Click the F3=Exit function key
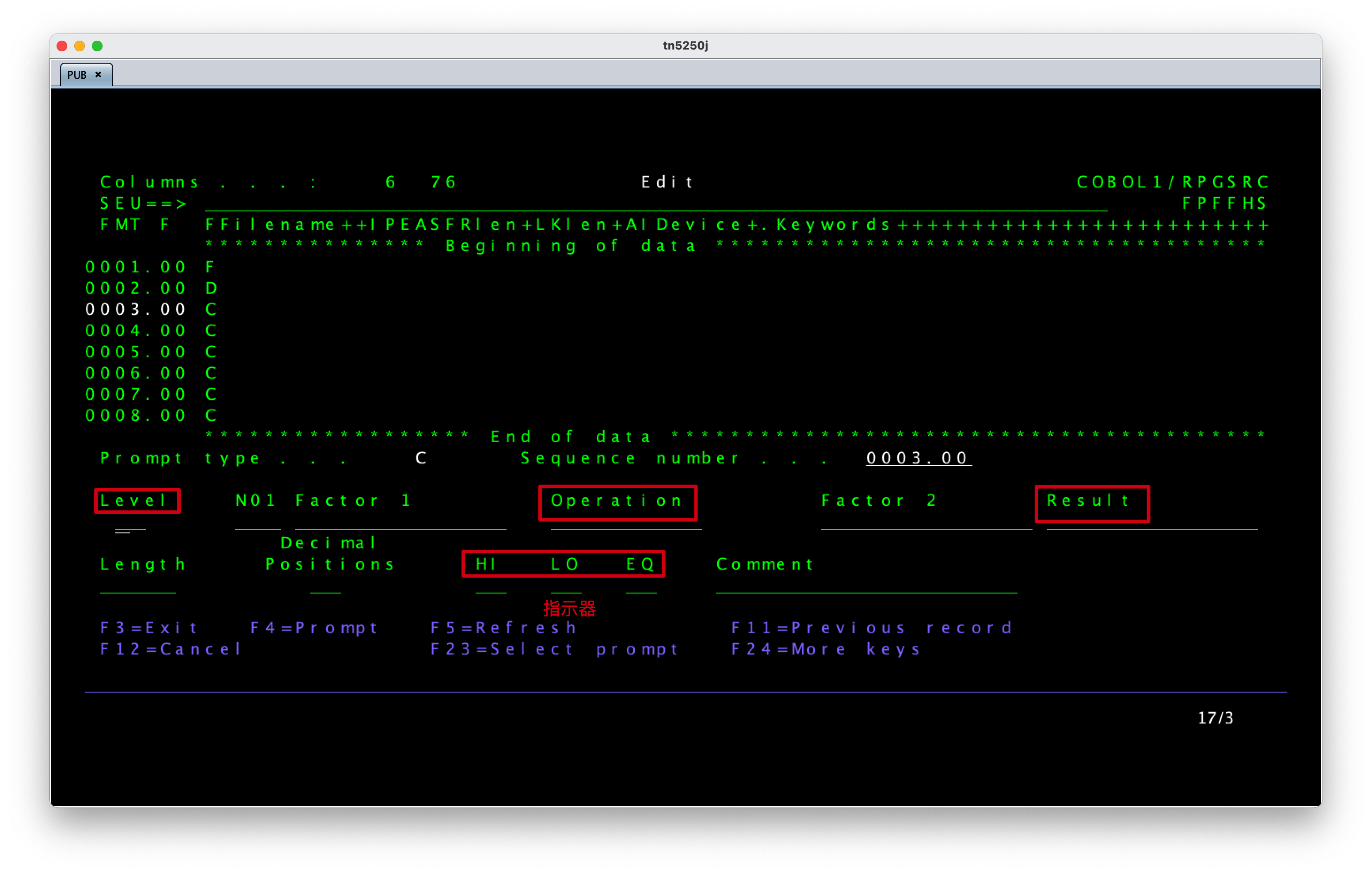This screenshot has width=1372, height=873. (x=149, y=628)
